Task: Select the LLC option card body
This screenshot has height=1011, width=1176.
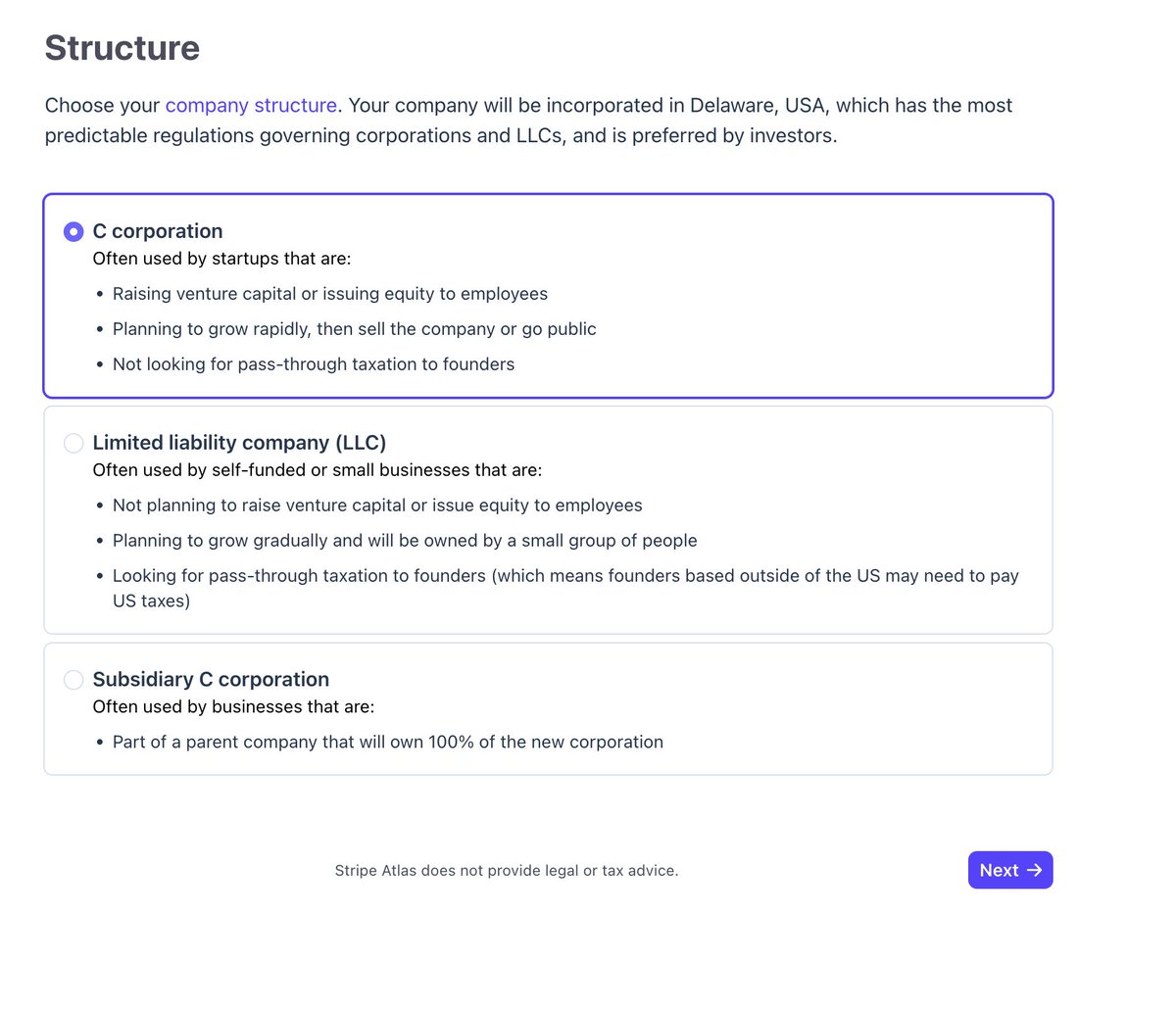Action: 549,520
